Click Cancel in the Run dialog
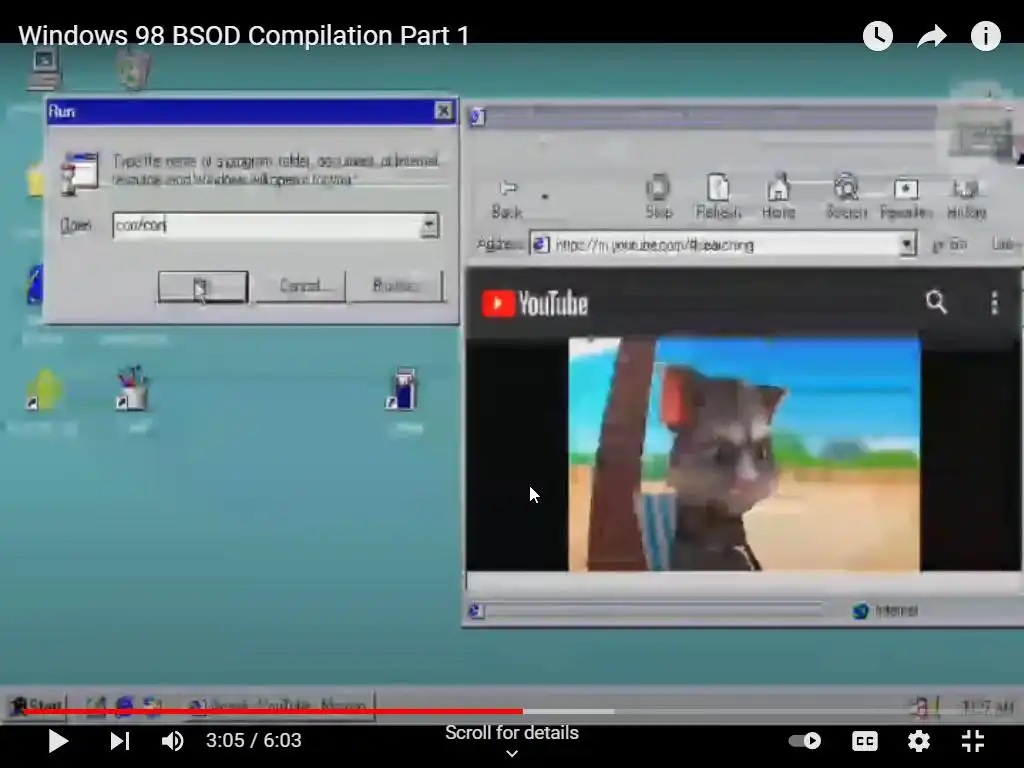 (300, 286)
